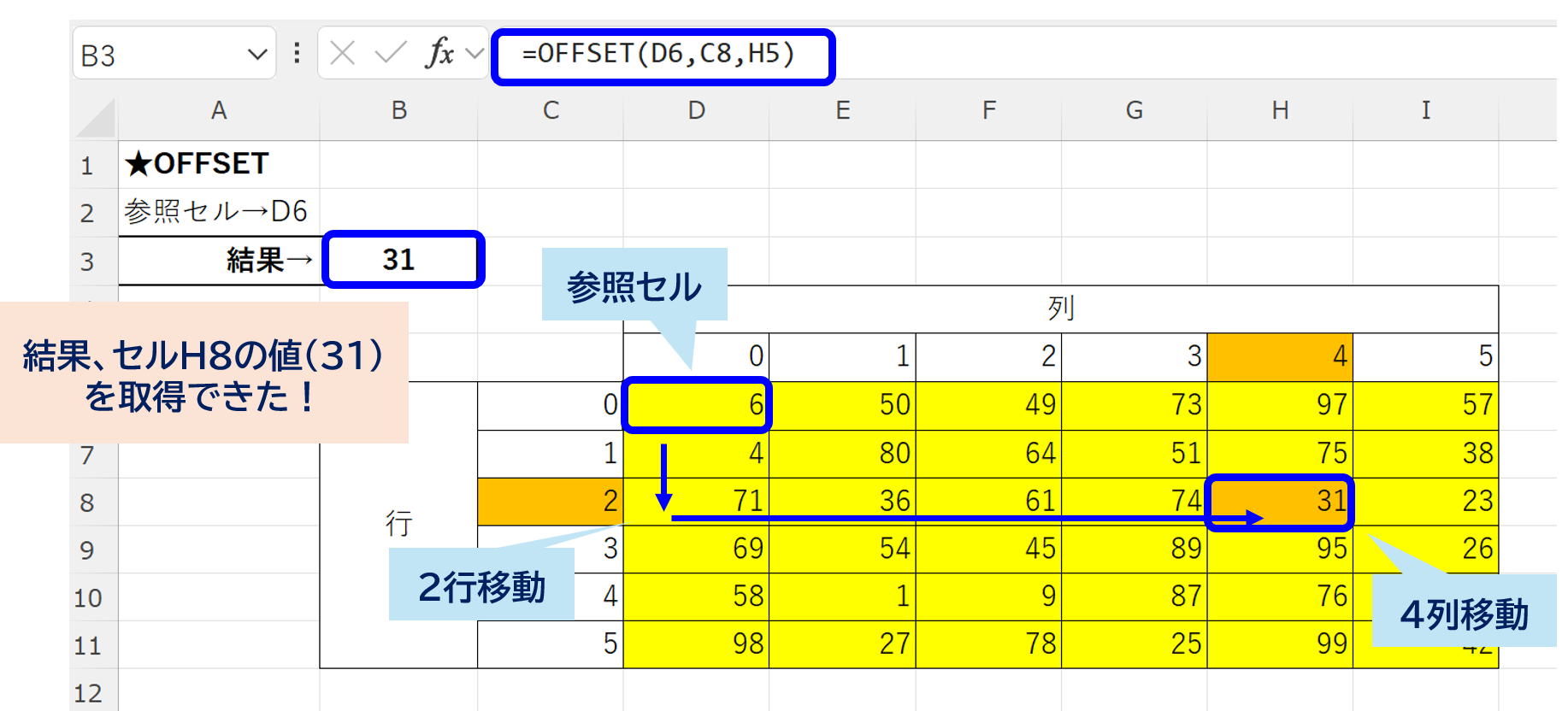This screenshot has width=1568, height=711.
Task: Select column H header
Action: click(x=1279, y=110)
